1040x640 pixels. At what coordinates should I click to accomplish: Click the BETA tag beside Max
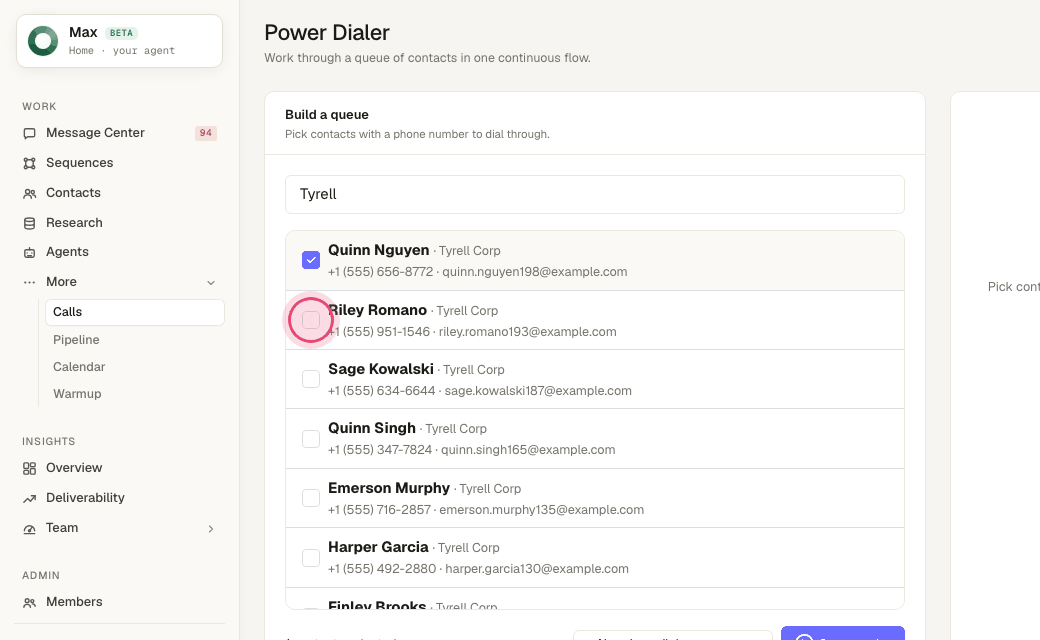point(121,33)
